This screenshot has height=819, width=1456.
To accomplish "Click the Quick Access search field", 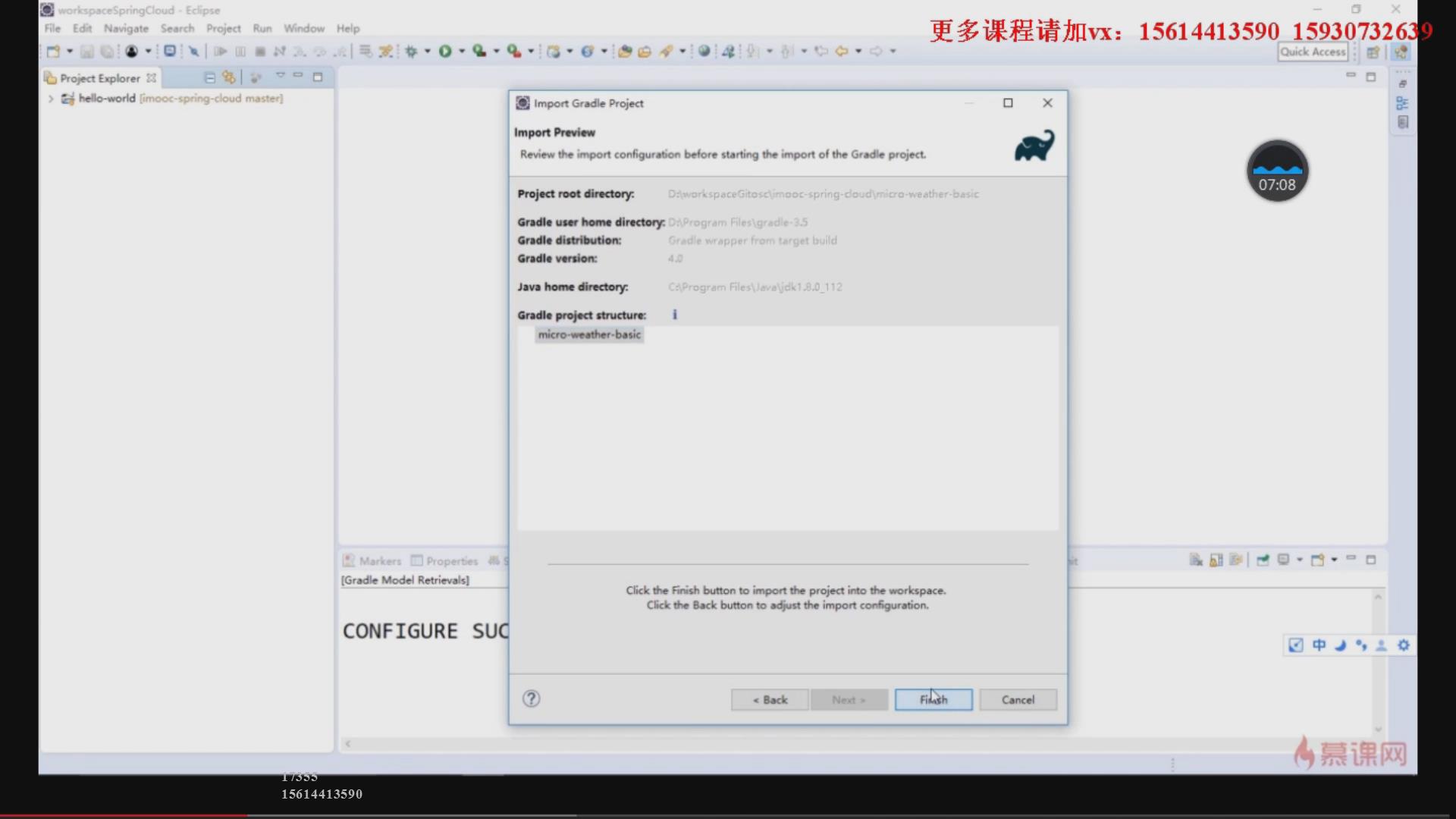I will [1312, 52].
